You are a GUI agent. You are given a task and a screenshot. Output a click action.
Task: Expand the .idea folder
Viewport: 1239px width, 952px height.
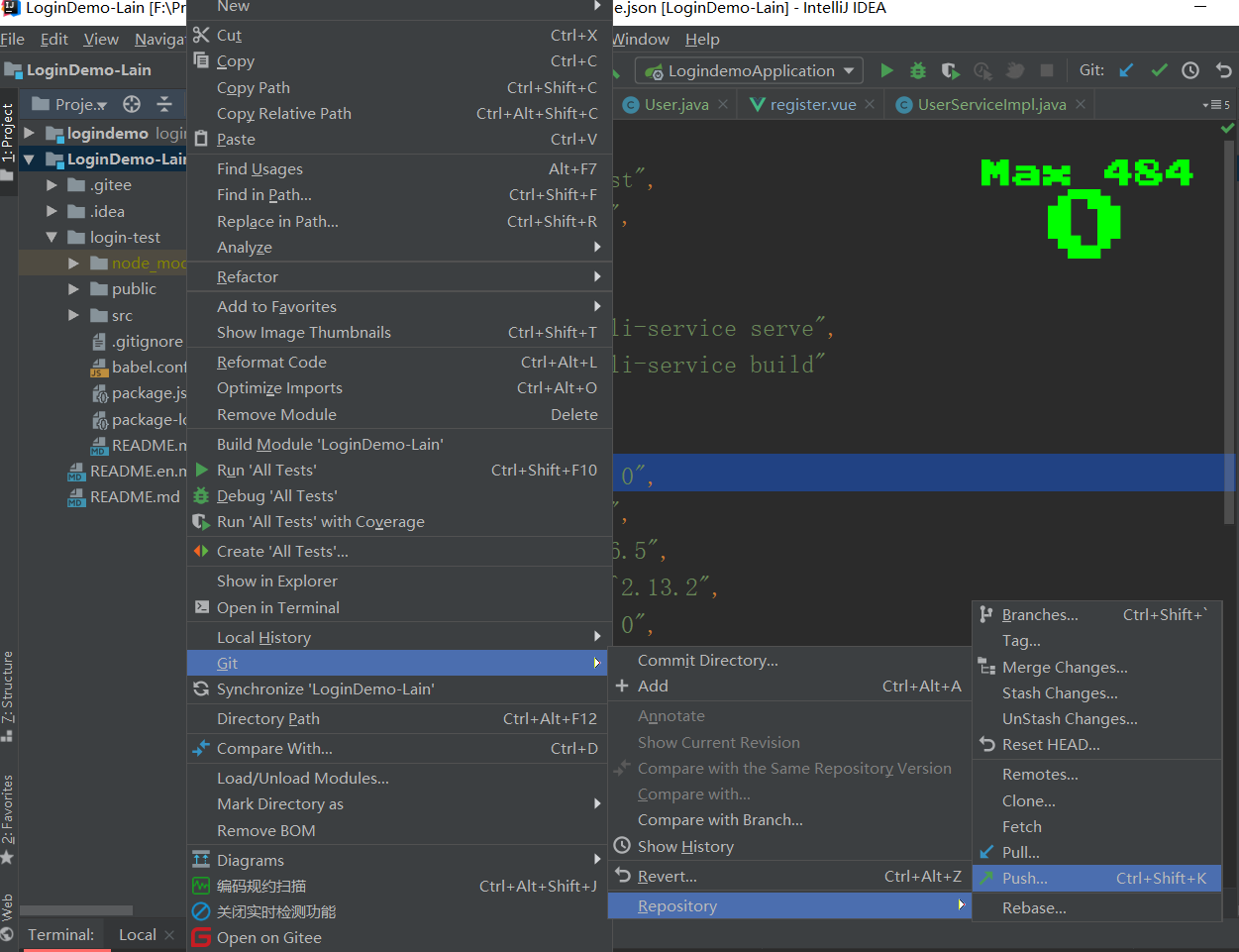[52, 211]
